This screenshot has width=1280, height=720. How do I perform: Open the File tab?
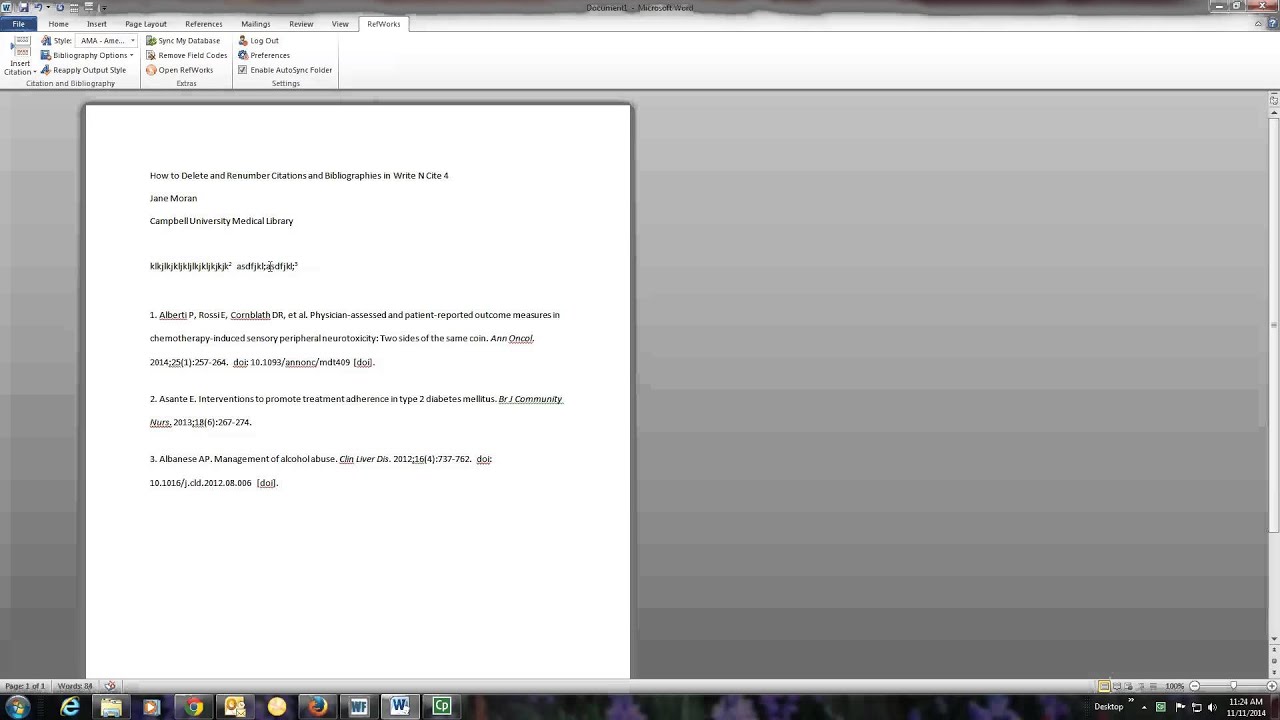pos(18,24)
